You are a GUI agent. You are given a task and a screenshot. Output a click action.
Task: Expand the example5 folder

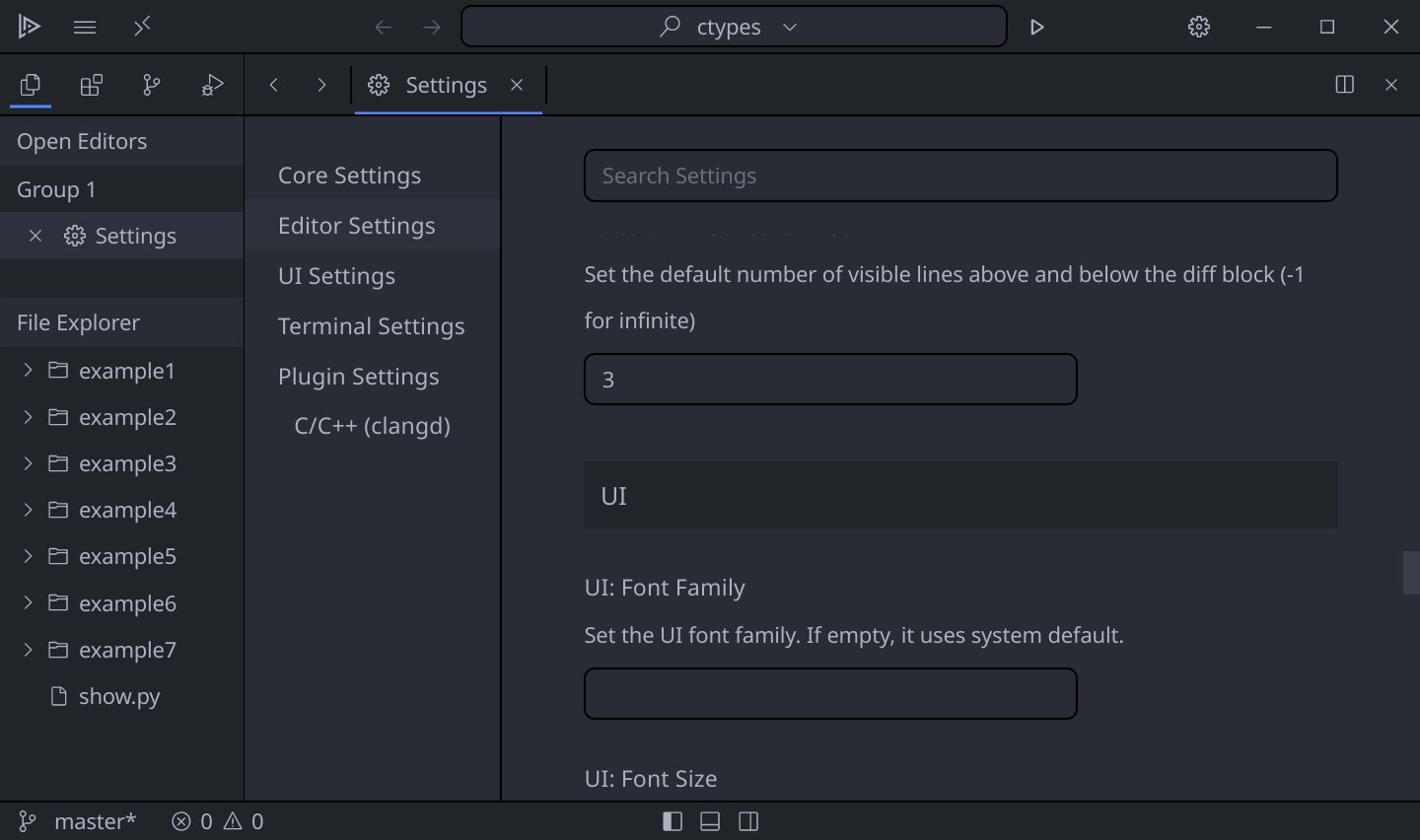point(28,556)
